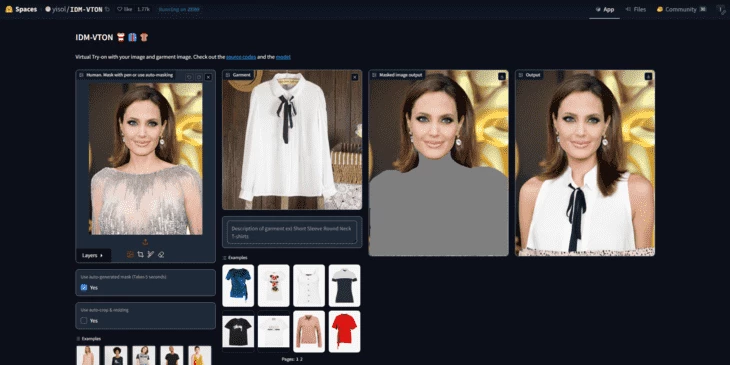Select the last human example in yellow top
Image resolution: width=730 pixels, height=365 pixels.
pyautogui.click(x=200, y=355)
